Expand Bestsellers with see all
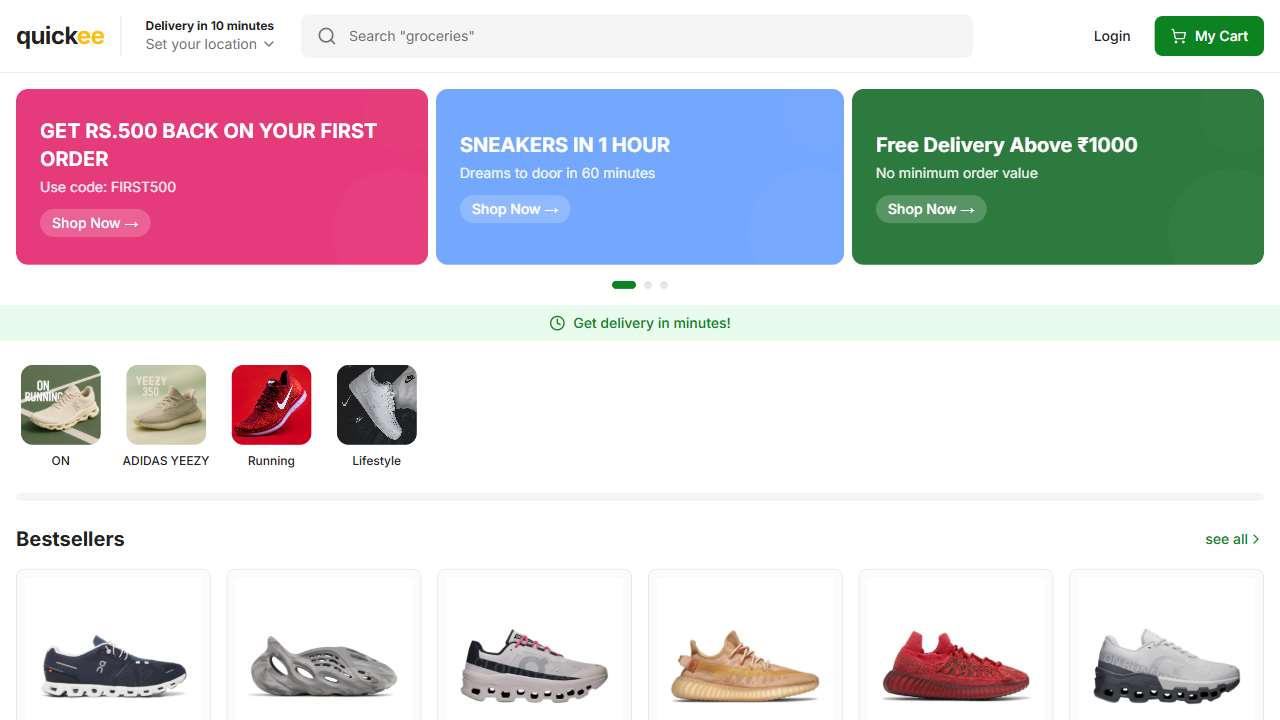Screen dimensions: 1280x720 (x=1232, y=539)
